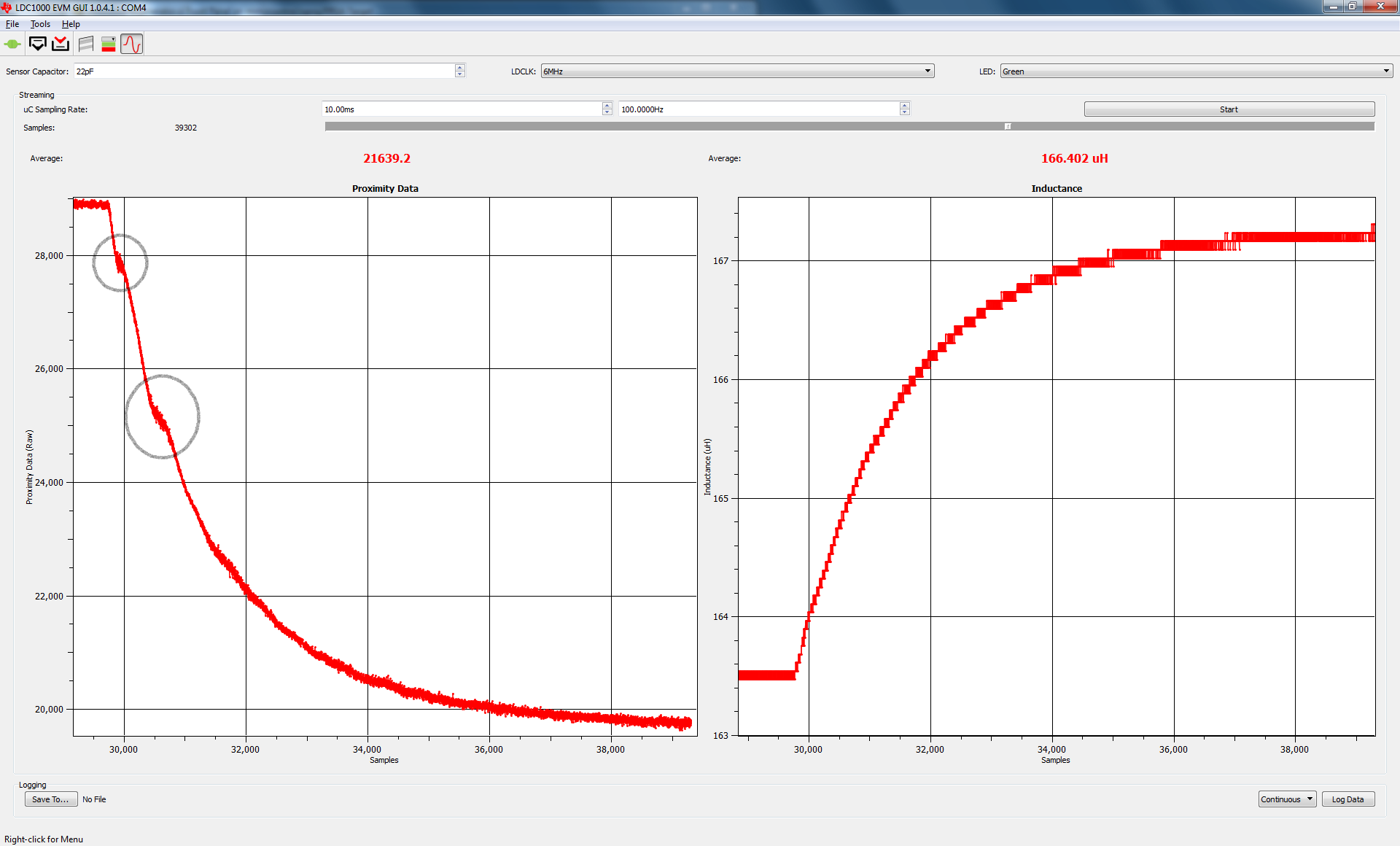
Task: Click the Start streaming button
Action: tap(1229, 109)
